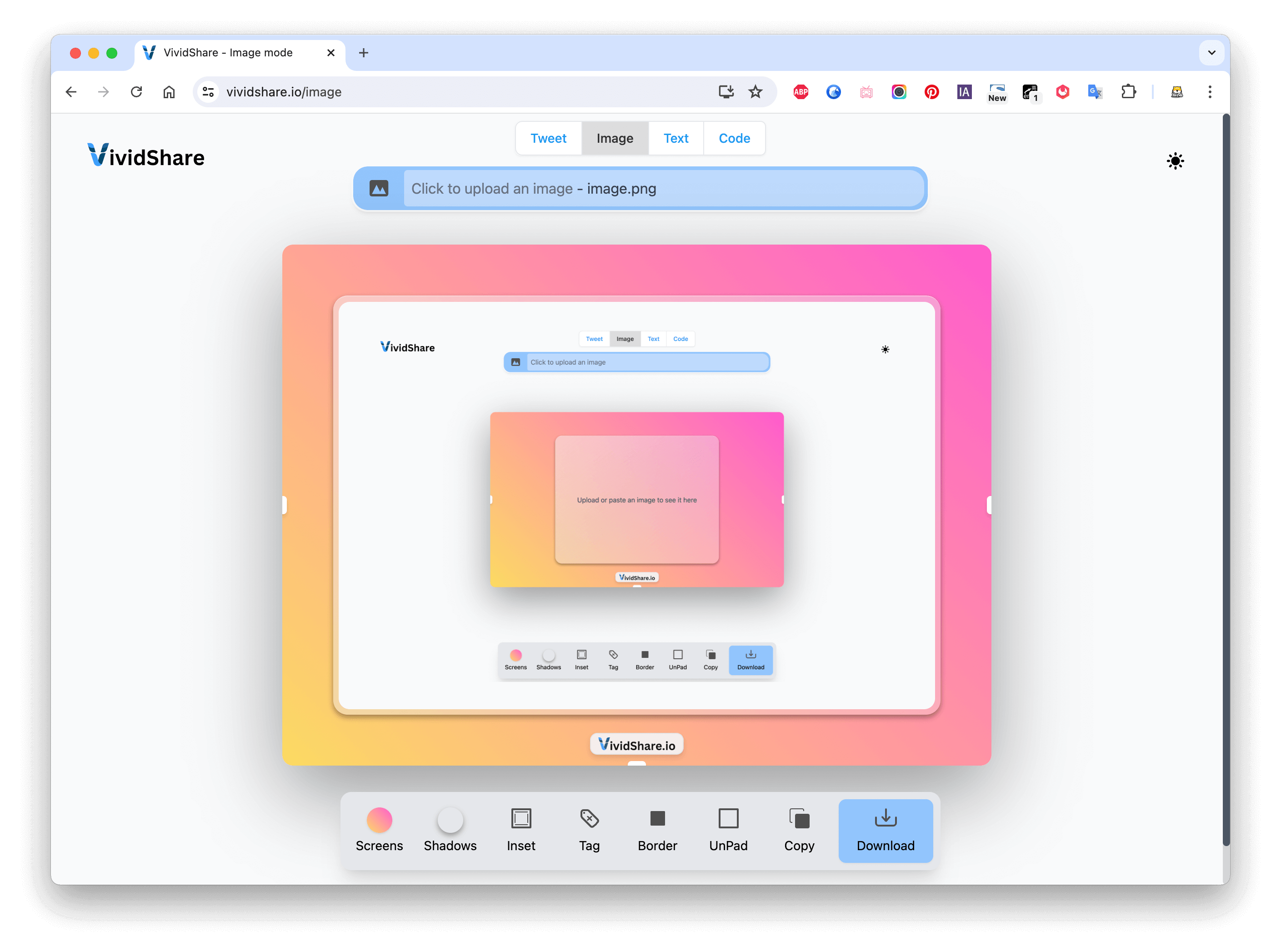Click the page vertical scrollbar
The image size is (1281, 952).
(x=1226, y=480)
